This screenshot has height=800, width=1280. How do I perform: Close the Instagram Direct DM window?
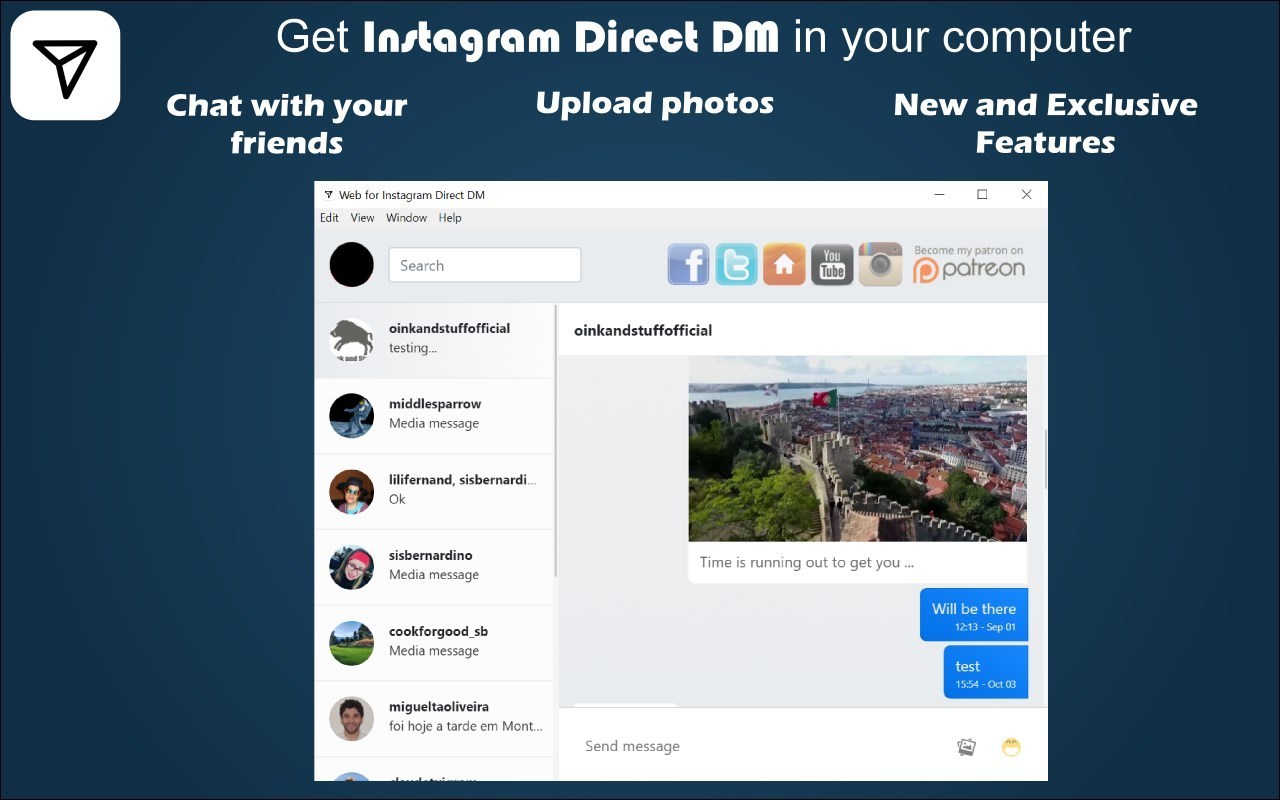pyautogui.click(x=1026, y=195)
